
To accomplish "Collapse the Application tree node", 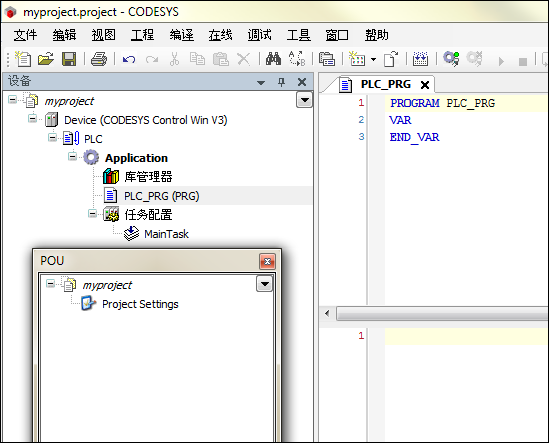I will (x=72, y=156).
